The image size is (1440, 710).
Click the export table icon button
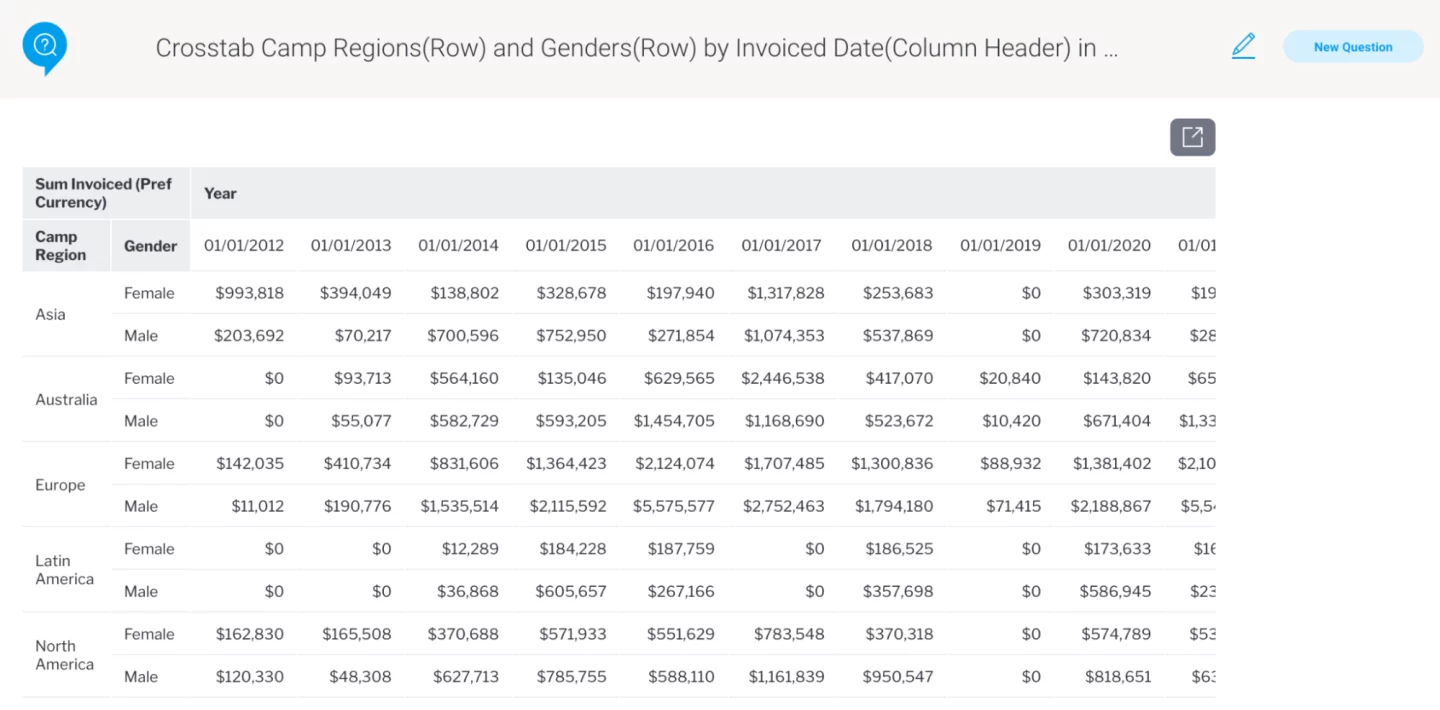coord(1192,137)
